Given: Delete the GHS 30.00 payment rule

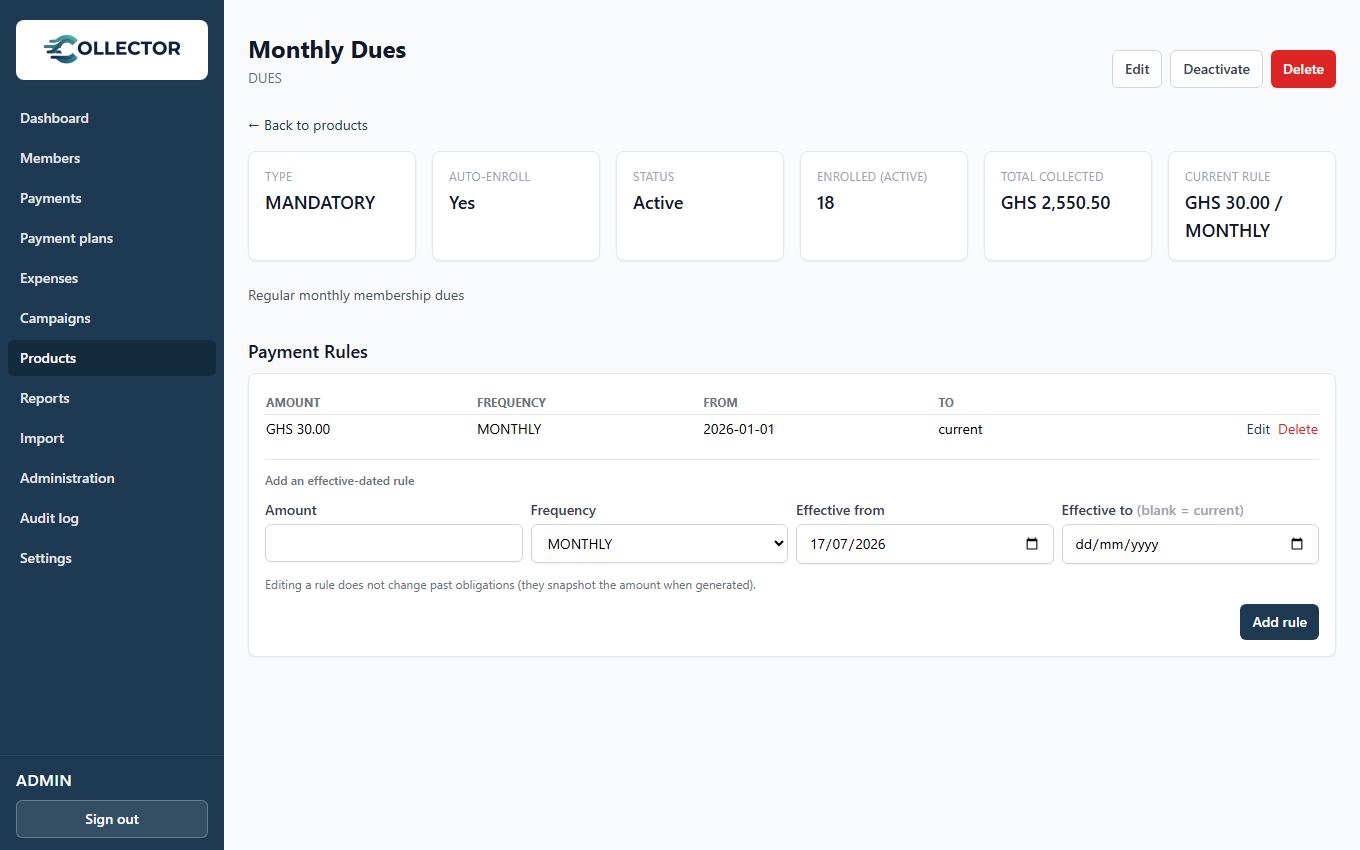Looking at the screenshot, I should tap(1298, 429).
